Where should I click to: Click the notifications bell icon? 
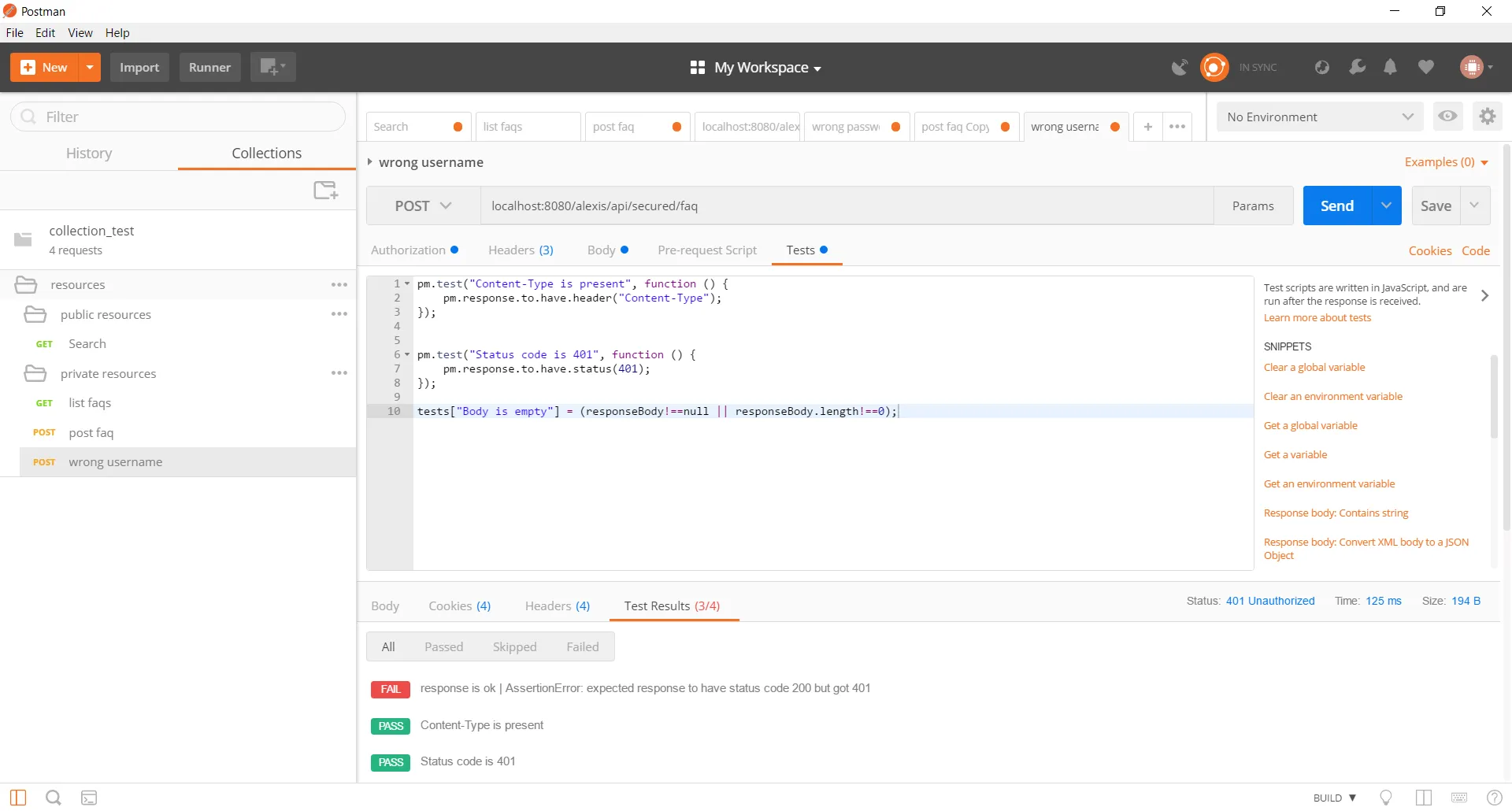click(1390, 68)
